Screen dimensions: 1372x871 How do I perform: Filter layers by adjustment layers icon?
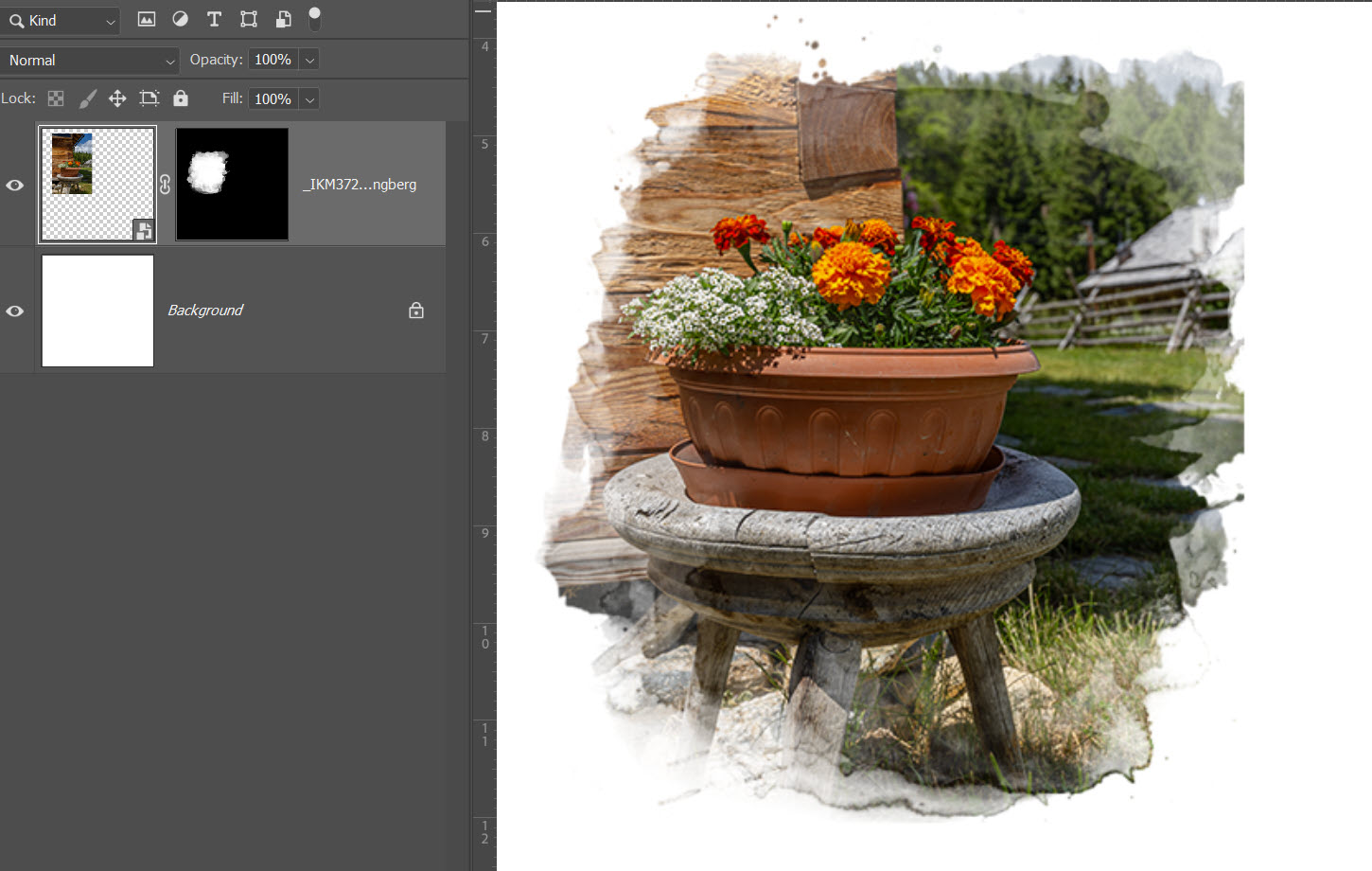pos(180,19)
